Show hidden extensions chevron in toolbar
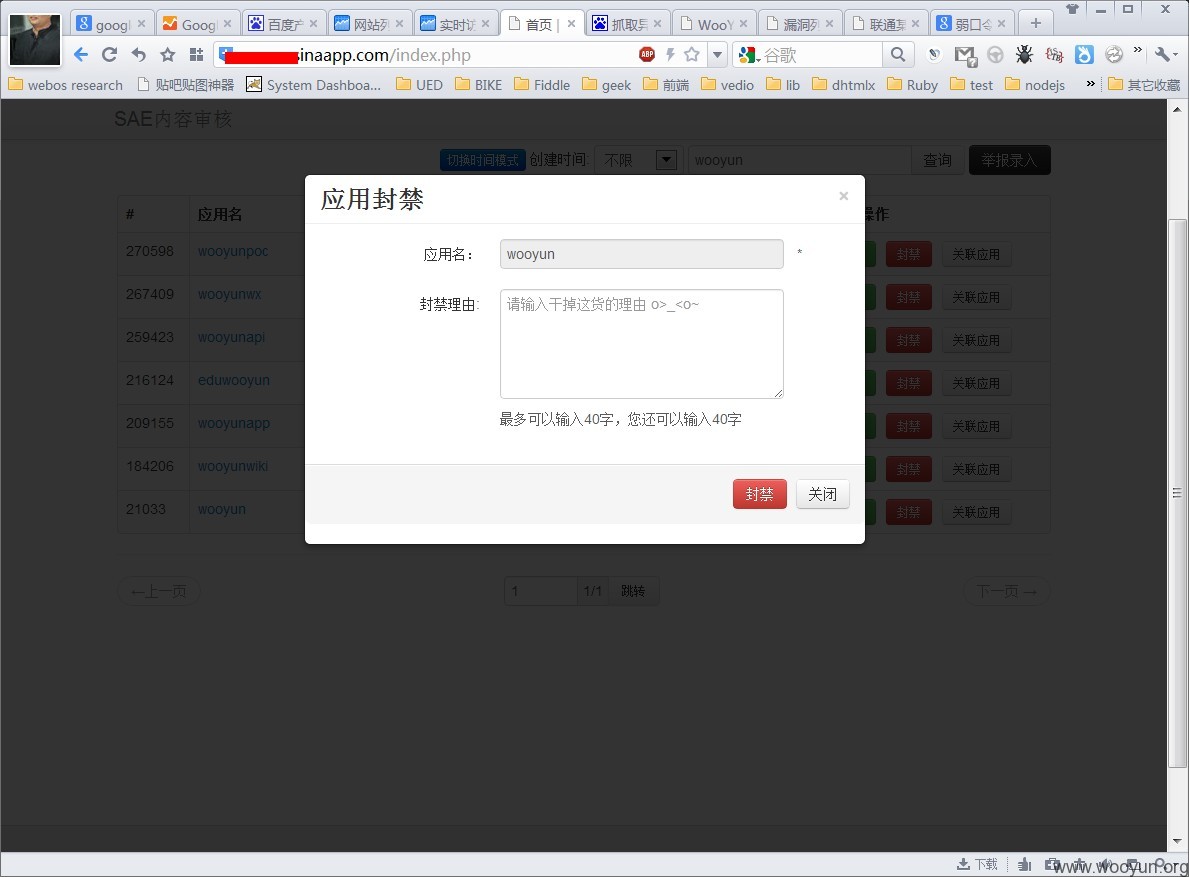The image size is (1189, 877). tap(1137, 51)
